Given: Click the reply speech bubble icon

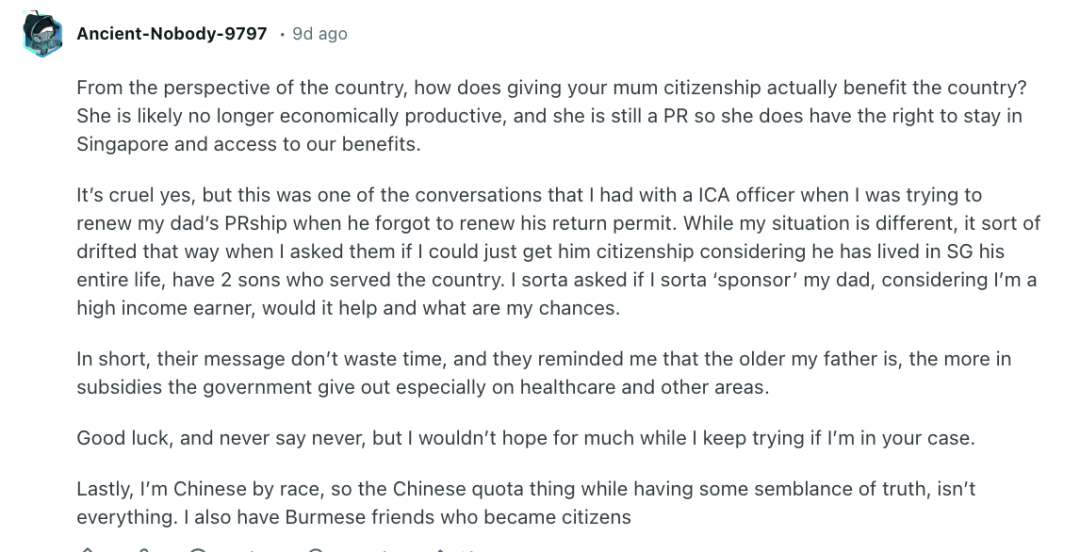Looking at the screenshot, I should (198, 549).
